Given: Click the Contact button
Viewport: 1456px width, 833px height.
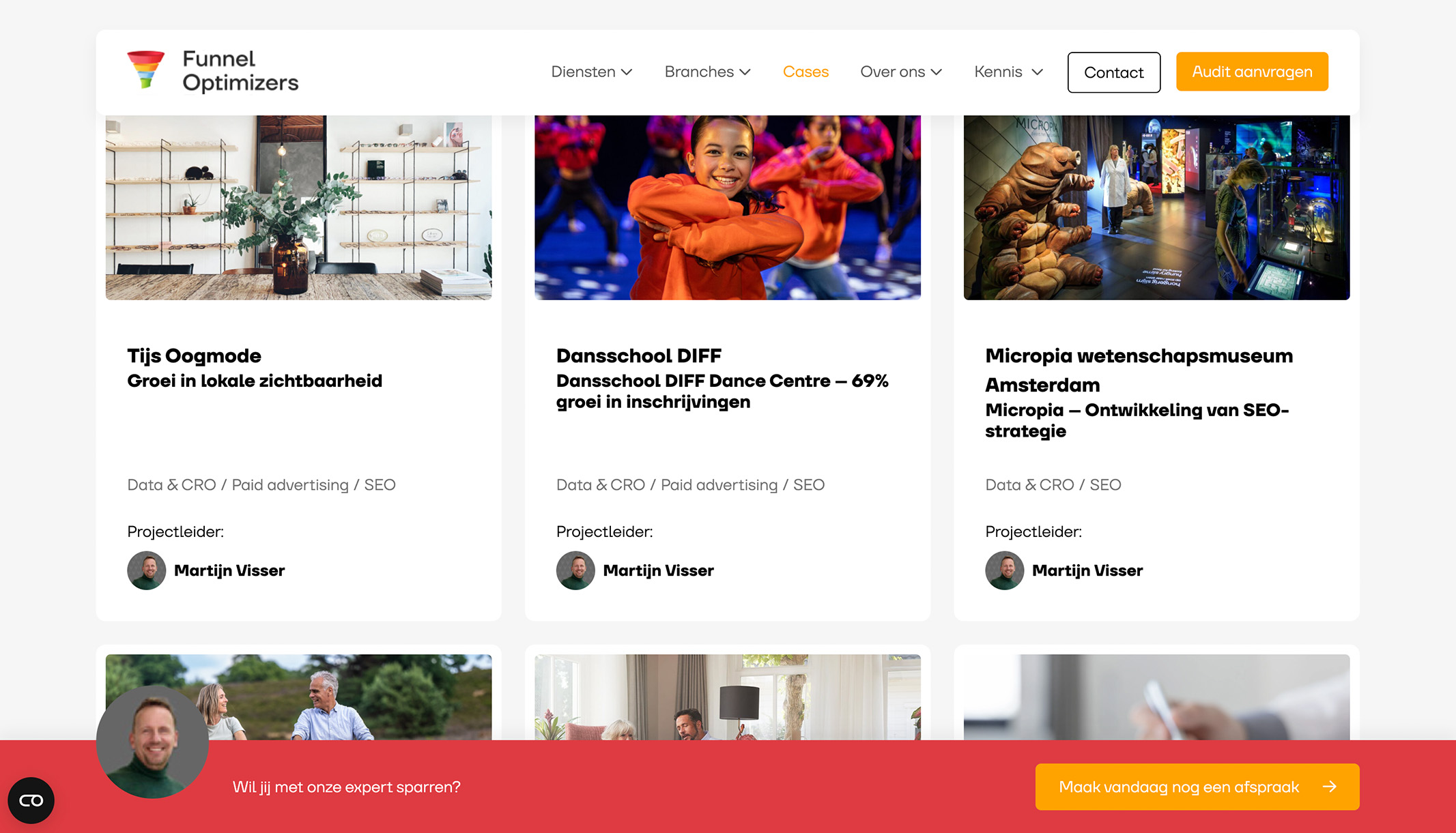Looking at the screenshot, I should [x=1114, y=72].
